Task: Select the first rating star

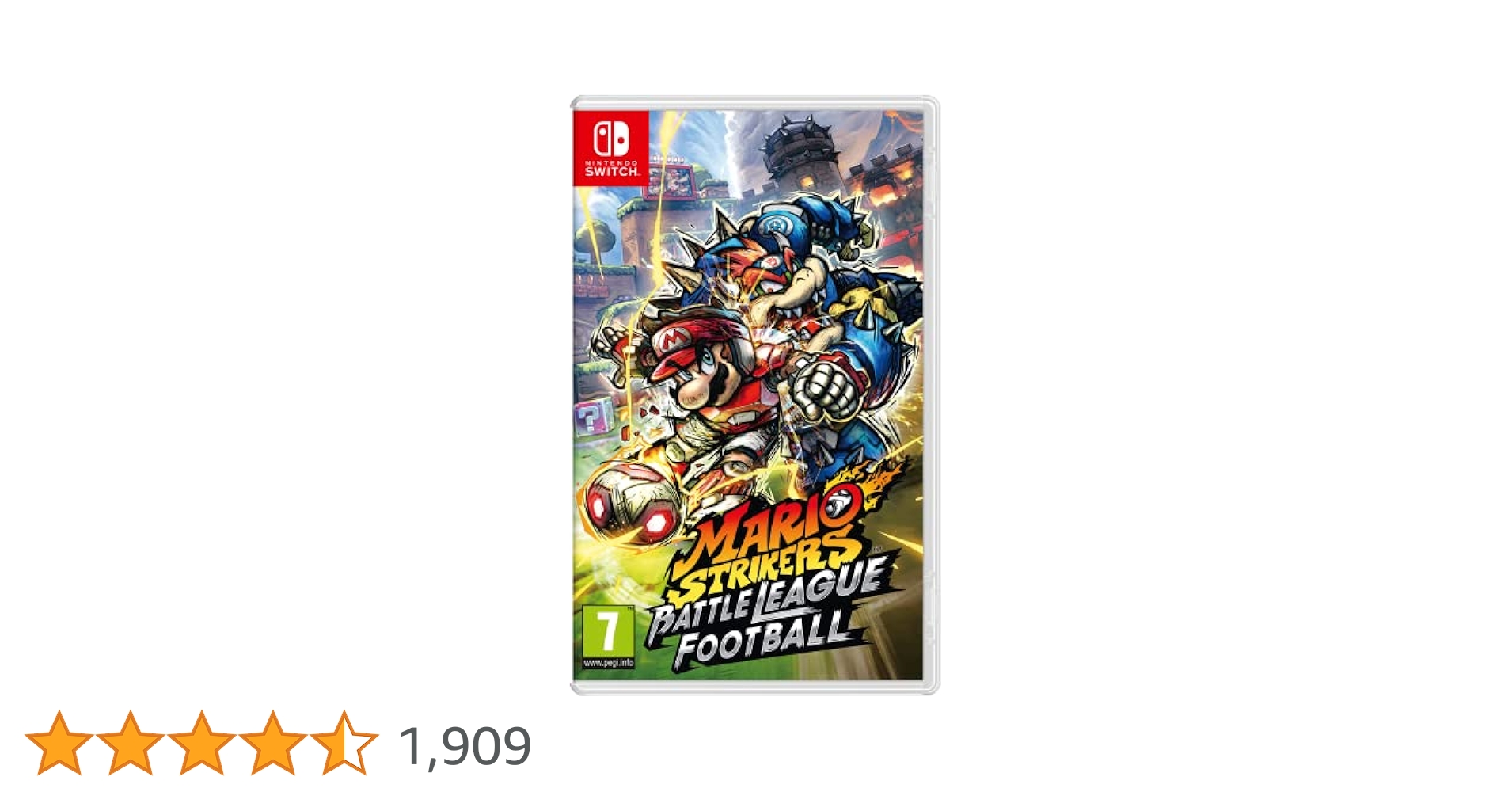Action: pyautogui.click(x=59, y=743)
